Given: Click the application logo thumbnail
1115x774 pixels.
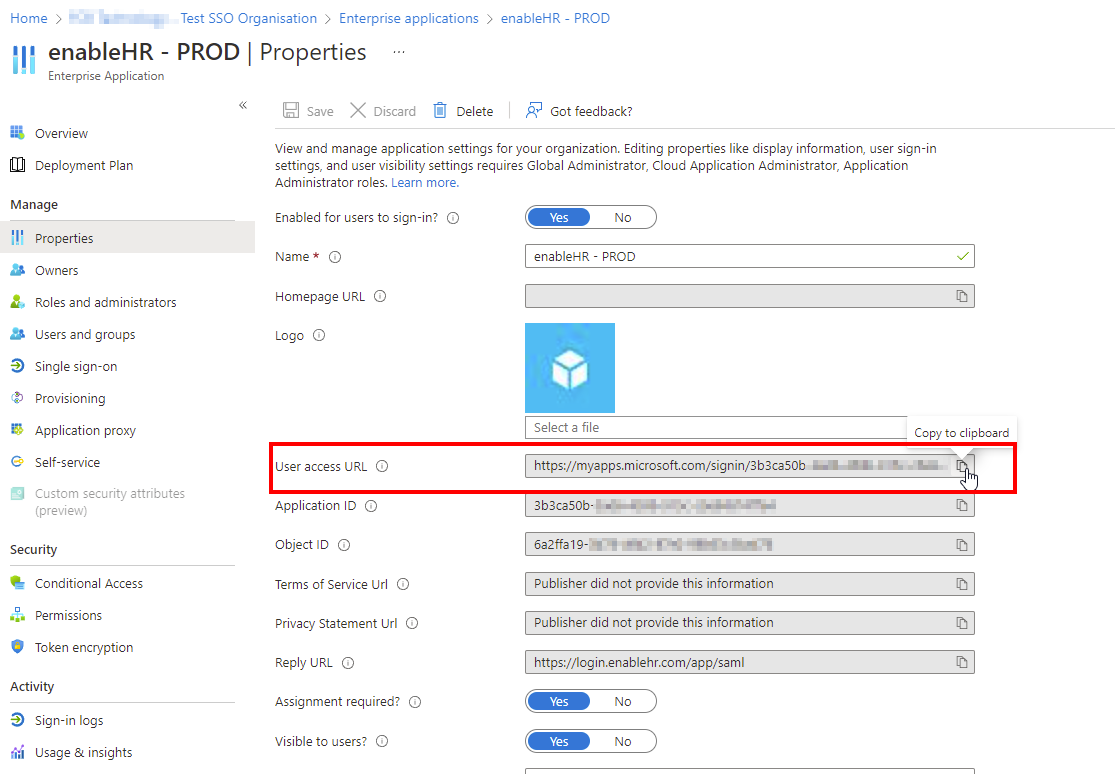Looking at the screenshot, I should [570, 368].
